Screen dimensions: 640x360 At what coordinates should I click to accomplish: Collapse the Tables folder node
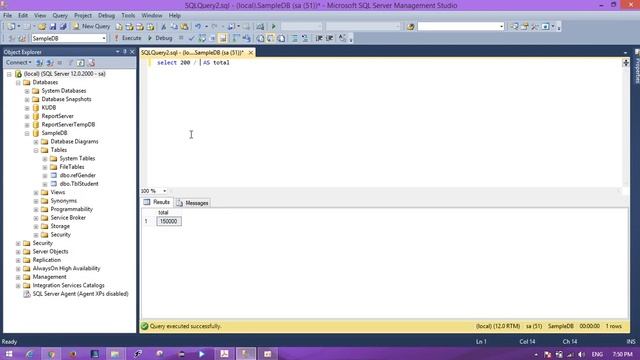point(36,150)
